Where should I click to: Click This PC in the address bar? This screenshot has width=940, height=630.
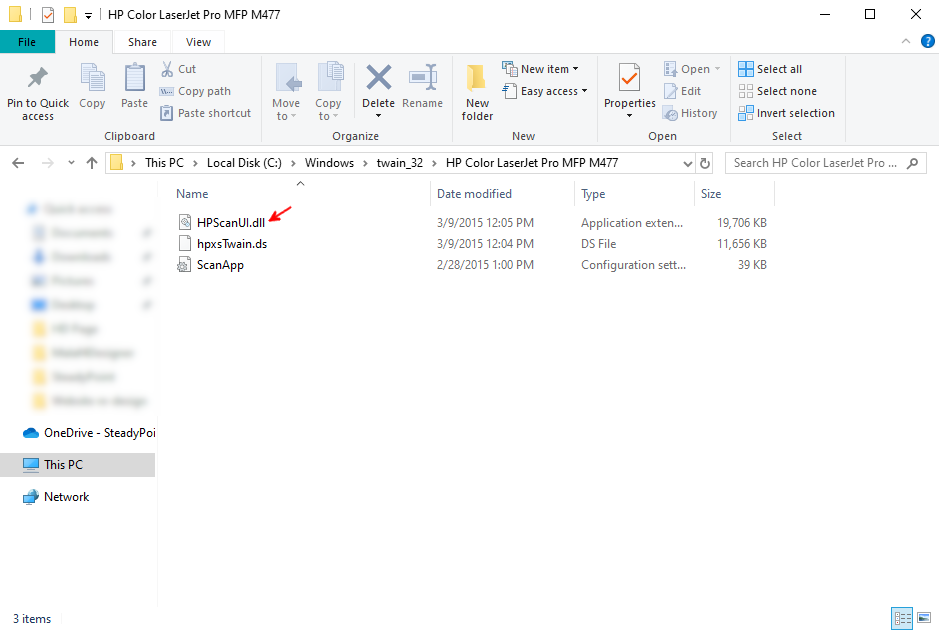(x=164, y=163)
